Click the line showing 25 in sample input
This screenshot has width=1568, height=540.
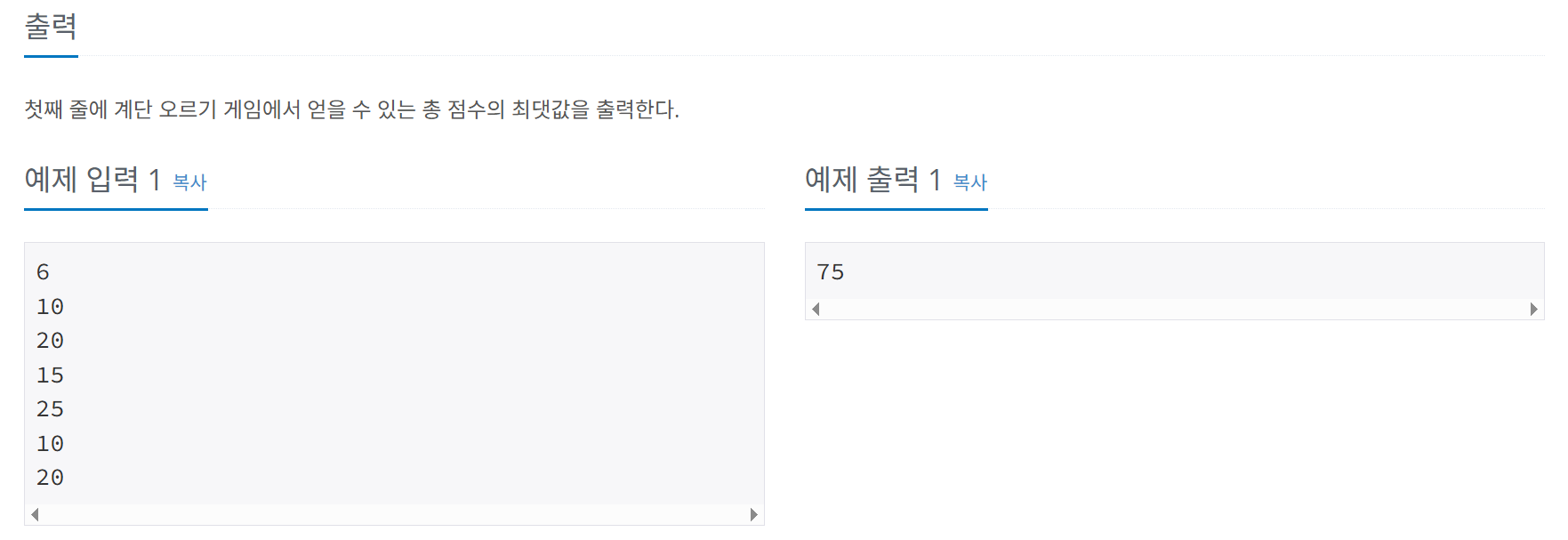tap(50, 409)
